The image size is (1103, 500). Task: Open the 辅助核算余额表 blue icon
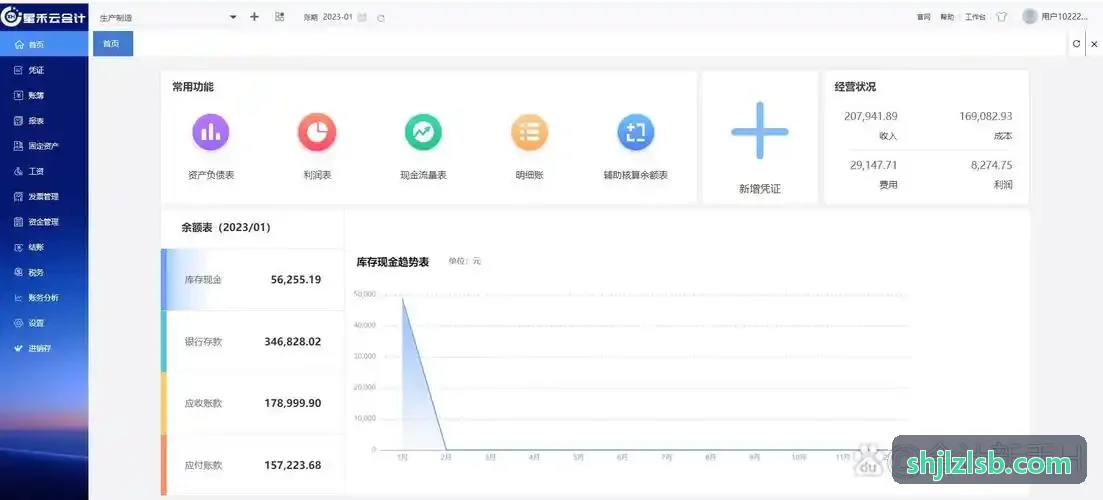(x=636, y=132)
